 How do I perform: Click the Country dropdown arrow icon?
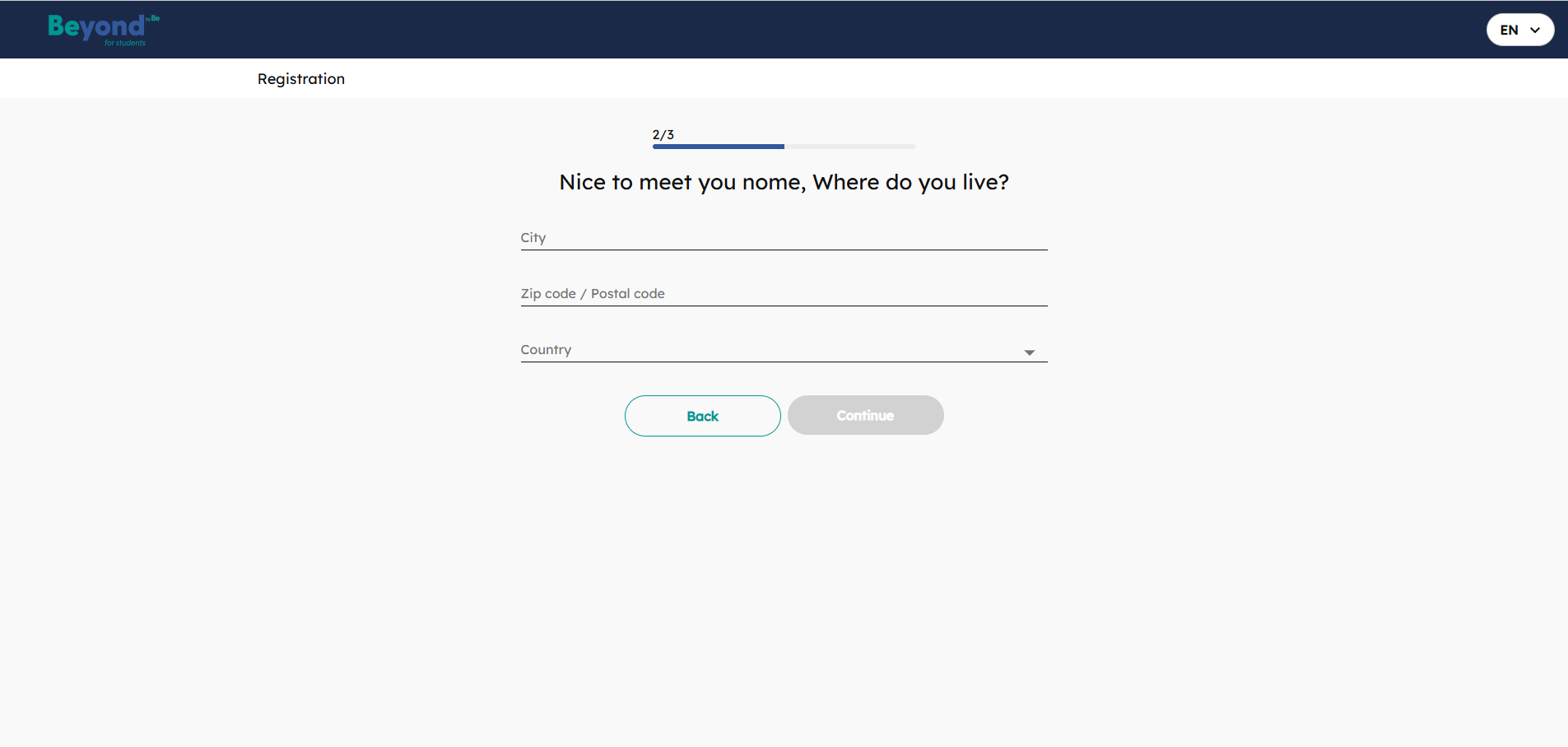pyautogui.click(x=1029, y=352)
